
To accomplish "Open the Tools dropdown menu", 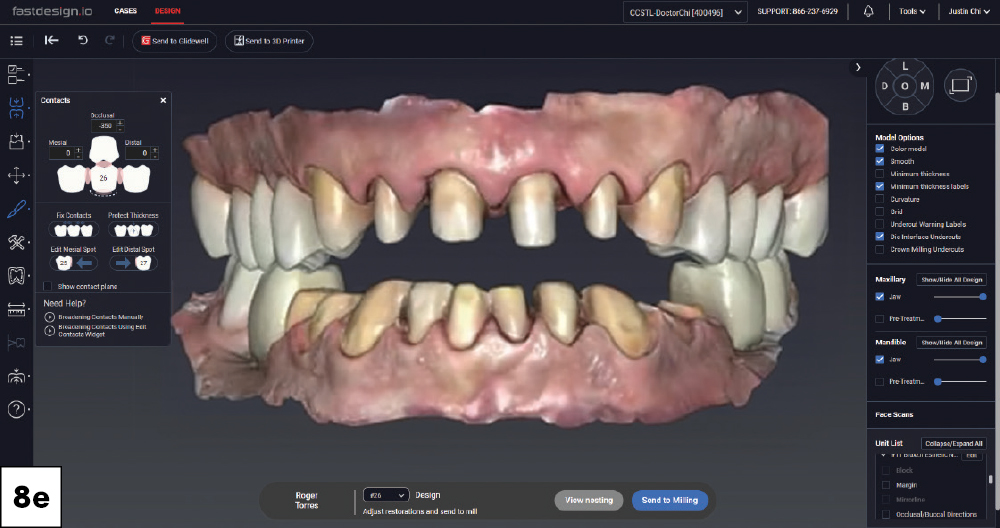I will pyautogui.click(x=911, y=11).
